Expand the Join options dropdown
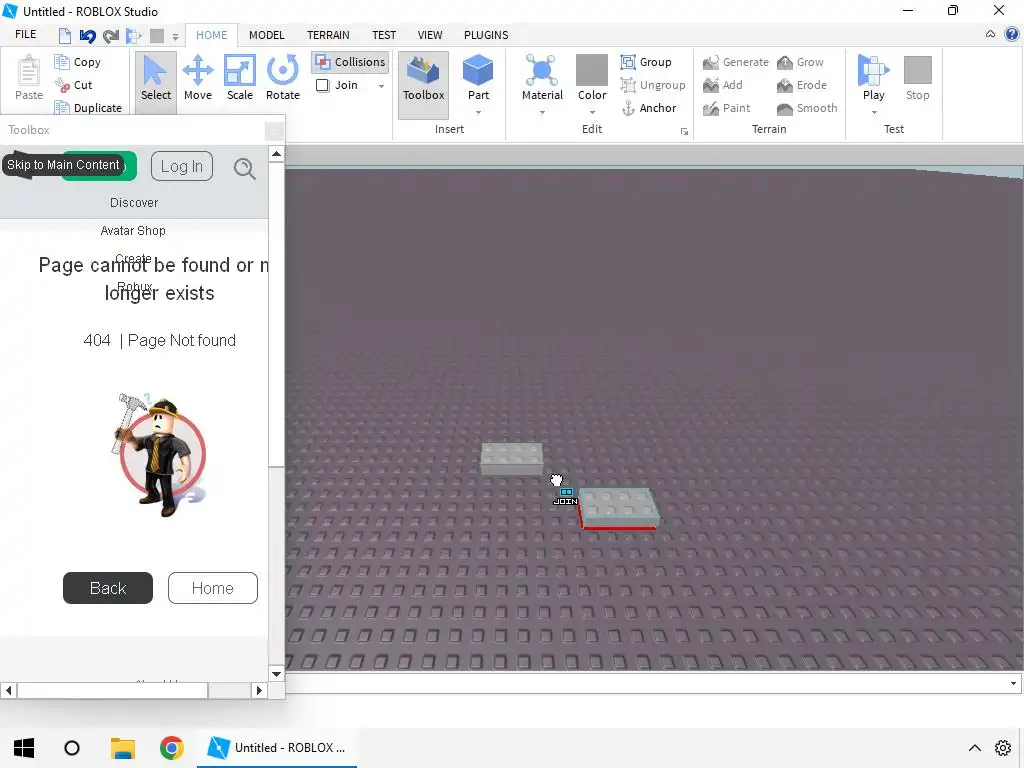 tap(381, 86)
